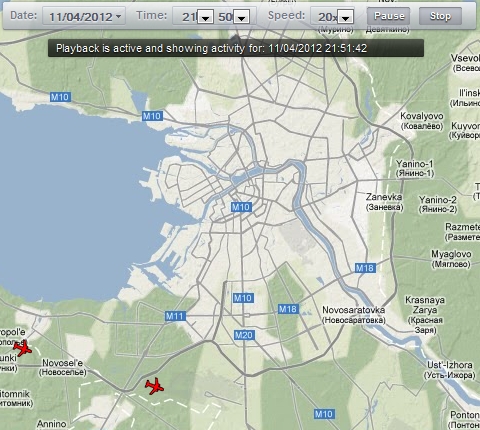
Task: Expand the hour dropdown arrow
Action: [x=206, y=17]
